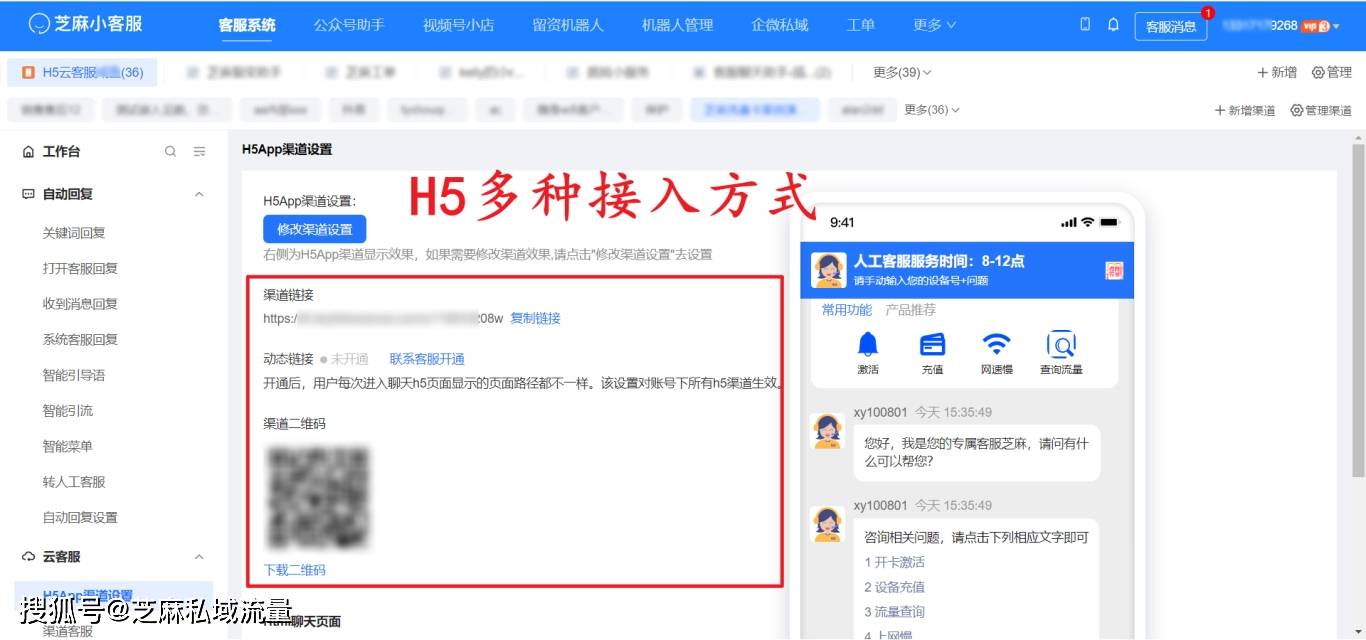Click the sidebar search icon

point(170,152)
